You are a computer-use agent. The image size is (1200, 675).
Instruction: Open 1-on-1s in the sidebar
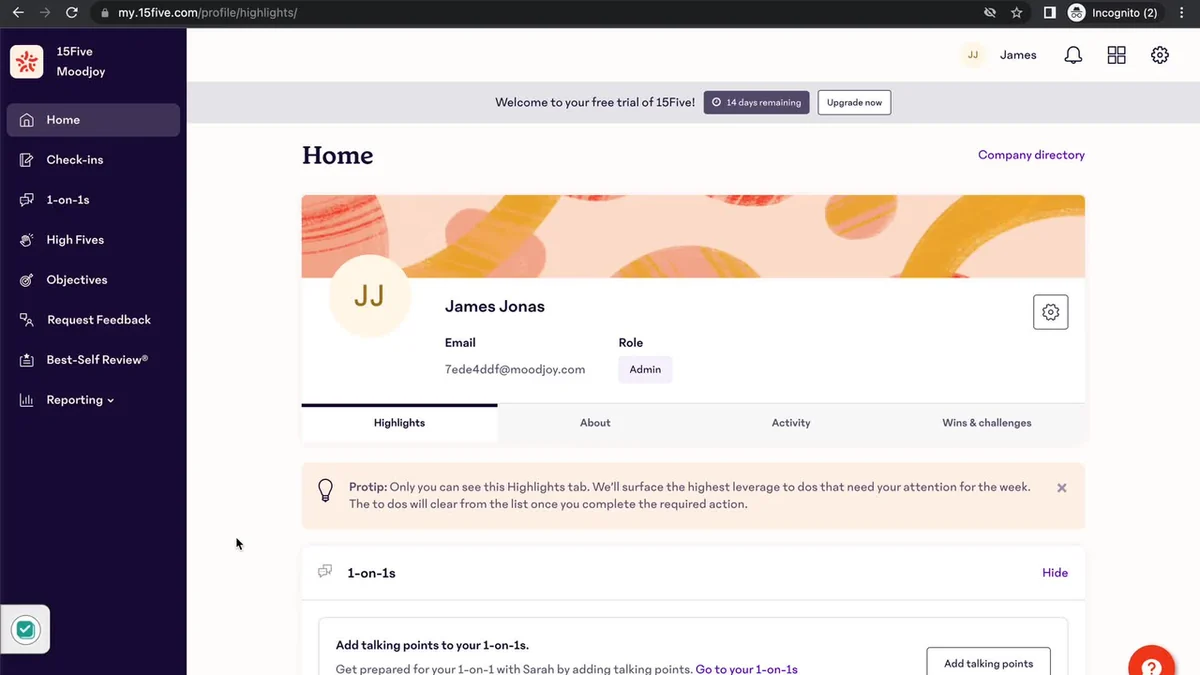tap(93, 200)
